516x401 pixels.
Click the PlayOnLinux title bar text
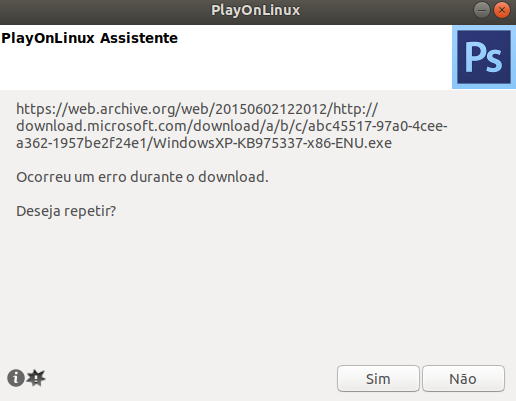[256, 10]
